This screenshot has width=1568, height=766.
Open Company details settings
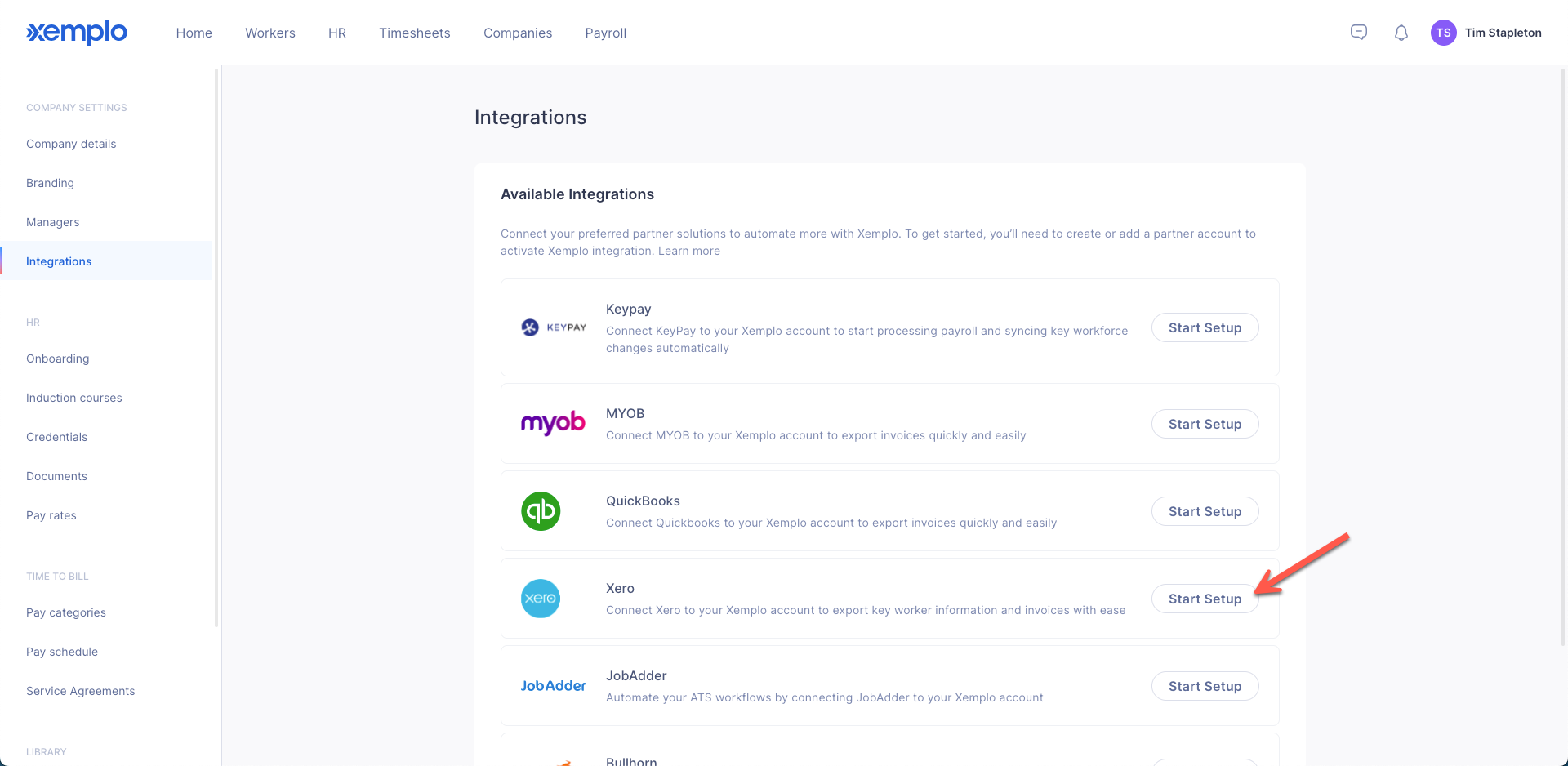pyautogui.click(x=71, y=144)
